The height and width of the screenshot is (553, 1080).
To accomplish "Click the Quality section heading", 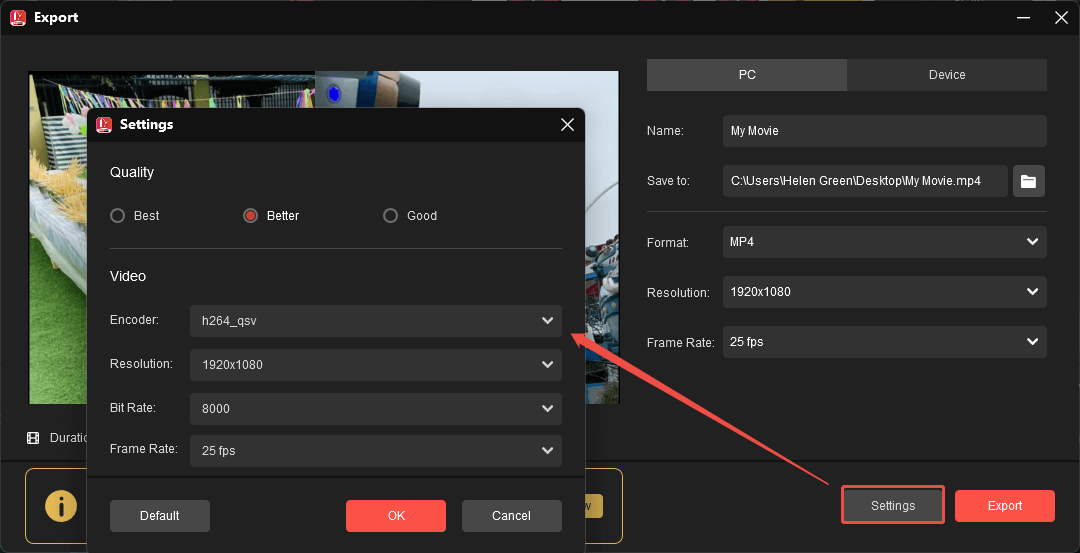I will click(x=132, y=172).
